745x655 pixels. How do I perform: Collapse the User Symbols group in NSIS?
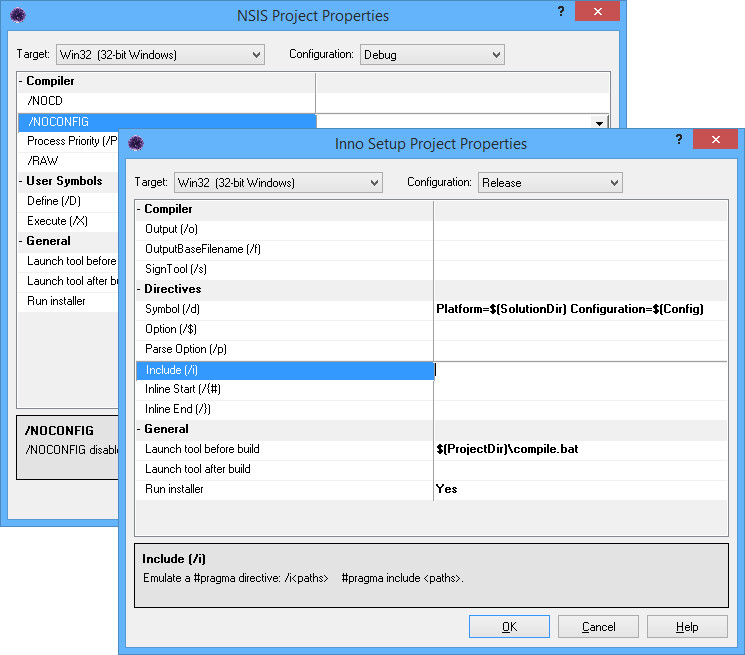[21, 181]
